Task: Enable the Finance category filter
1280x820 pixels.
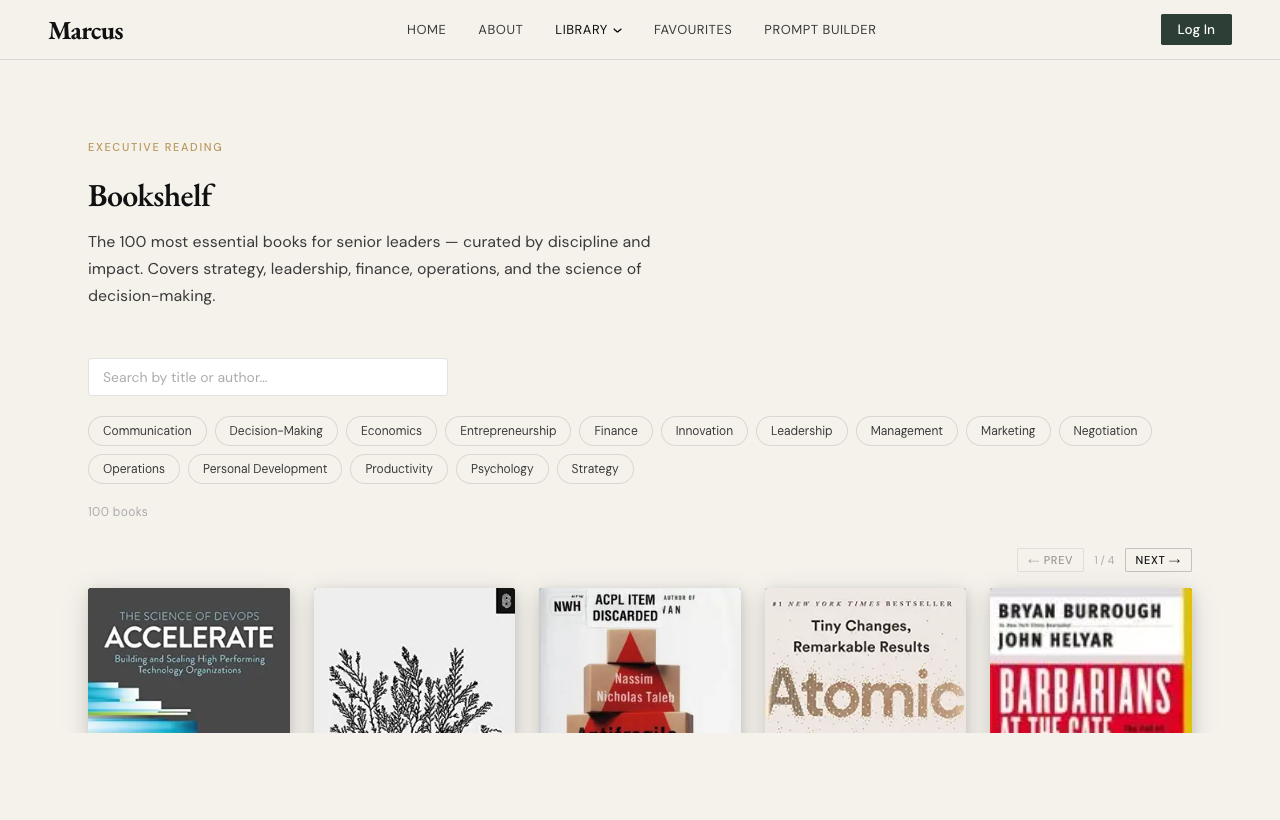Action: click(x=615, y=431)
